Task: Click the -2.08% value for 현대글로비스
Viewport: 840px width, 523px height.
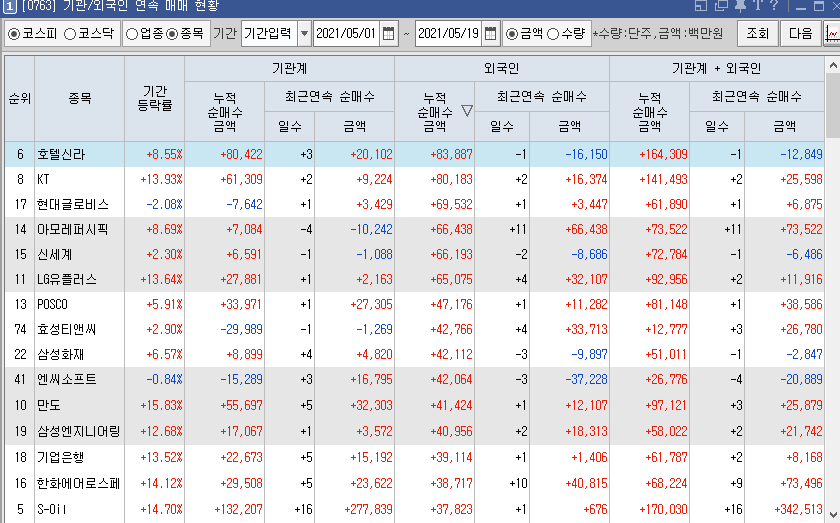Action: pos(164,204)
